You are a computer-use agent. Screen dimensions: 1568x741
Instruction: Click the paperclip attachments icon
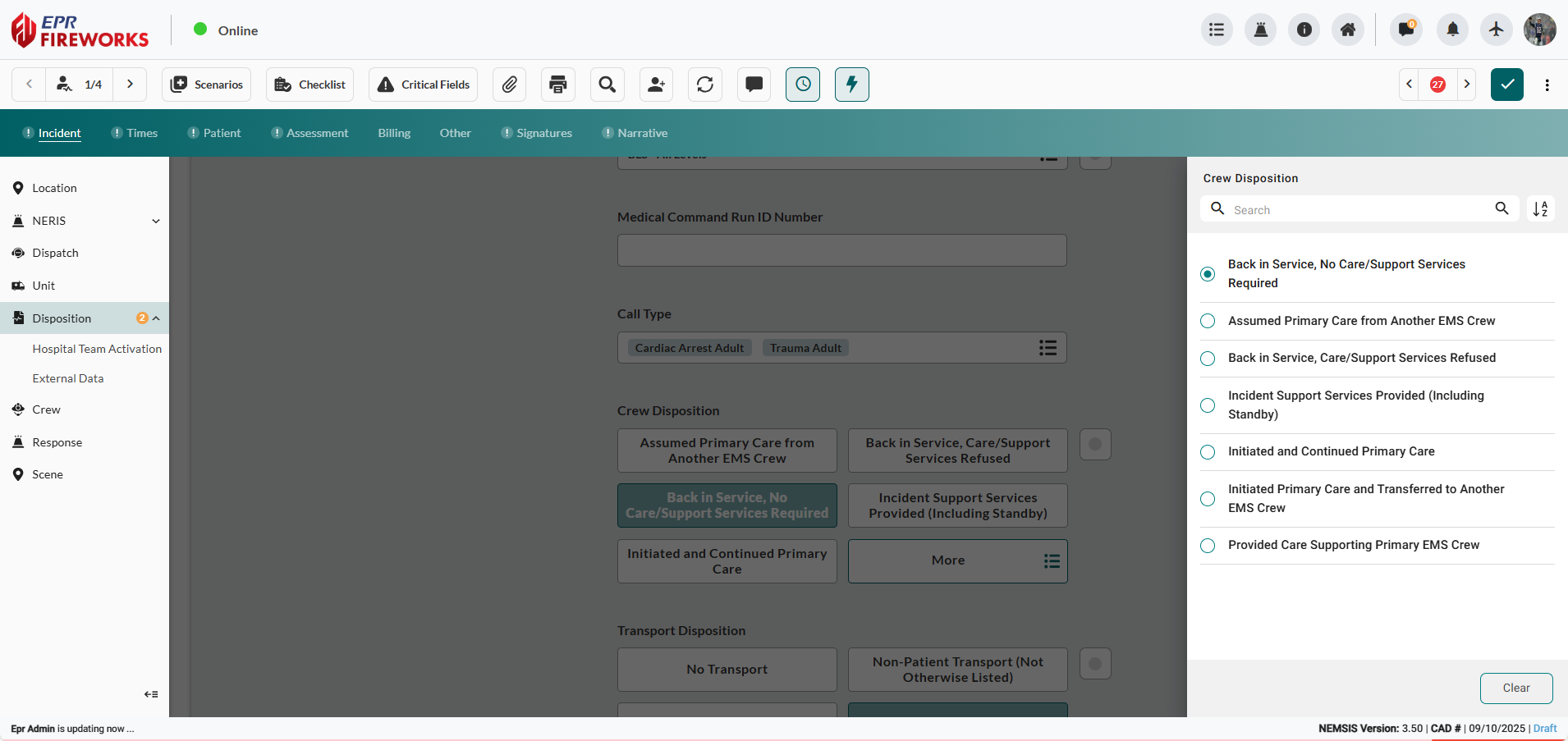point(509,85)
